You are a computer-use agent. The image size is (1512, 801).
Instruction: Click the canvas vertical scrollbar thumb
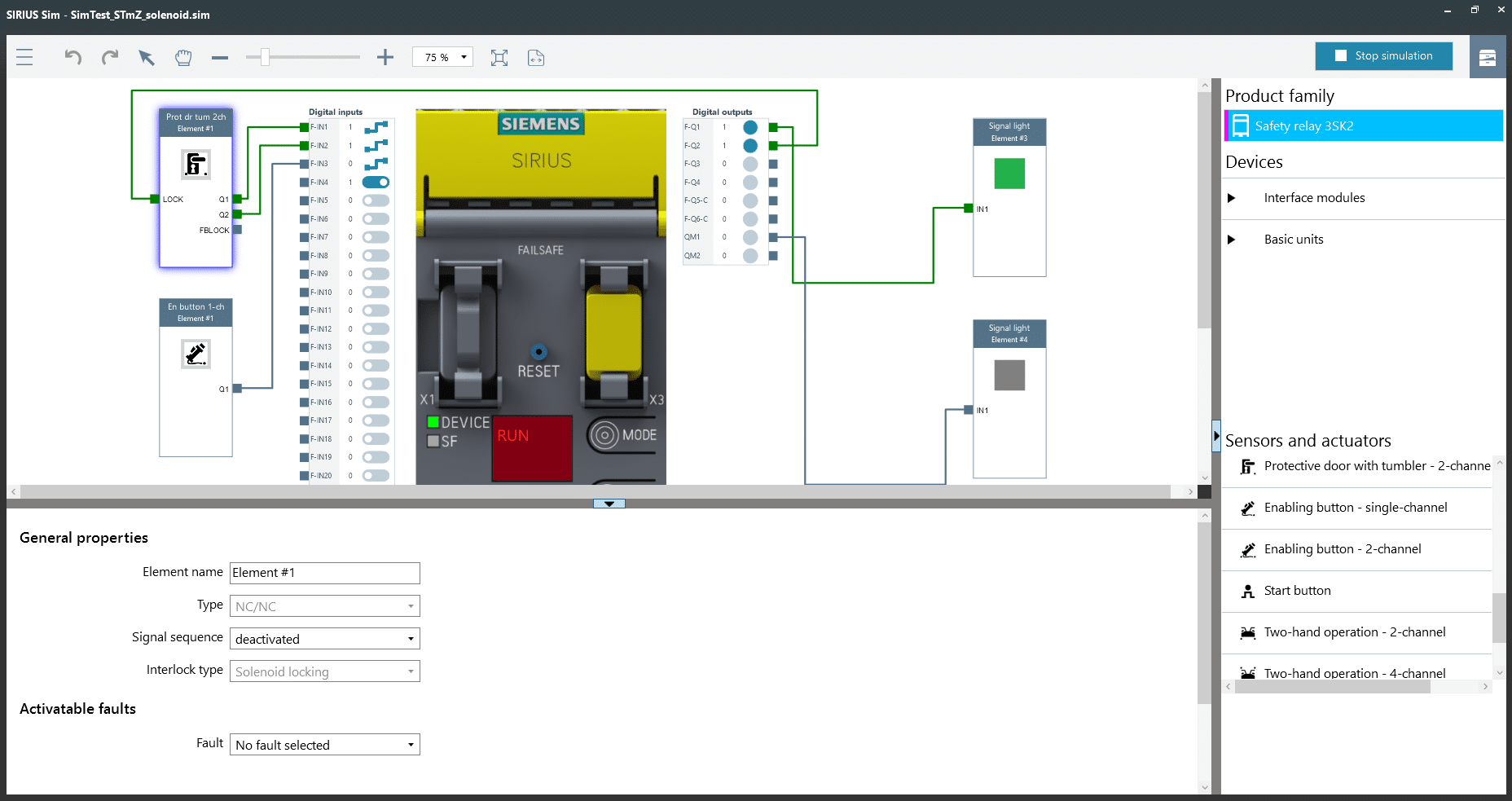coord(1204,209)
